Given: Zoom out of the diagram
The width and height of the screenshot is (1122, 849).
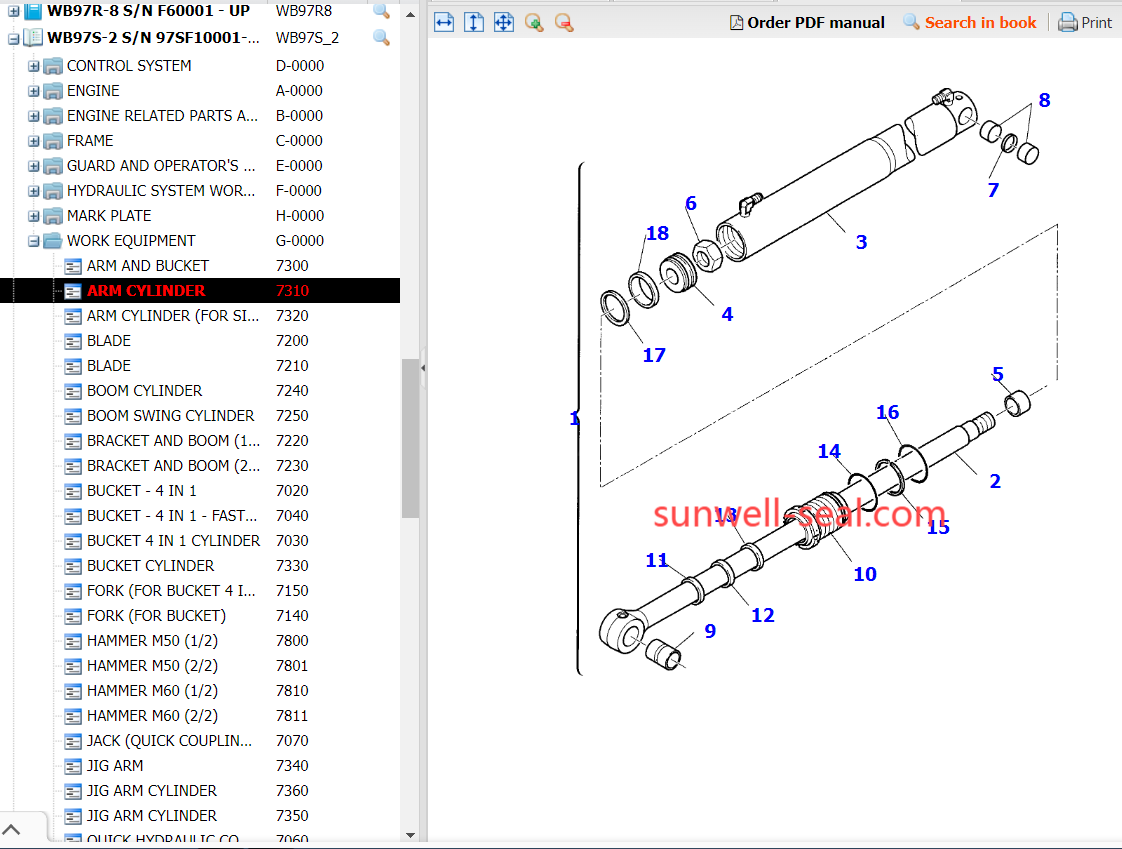Looking at the screenshot, I should pos(564,22).
